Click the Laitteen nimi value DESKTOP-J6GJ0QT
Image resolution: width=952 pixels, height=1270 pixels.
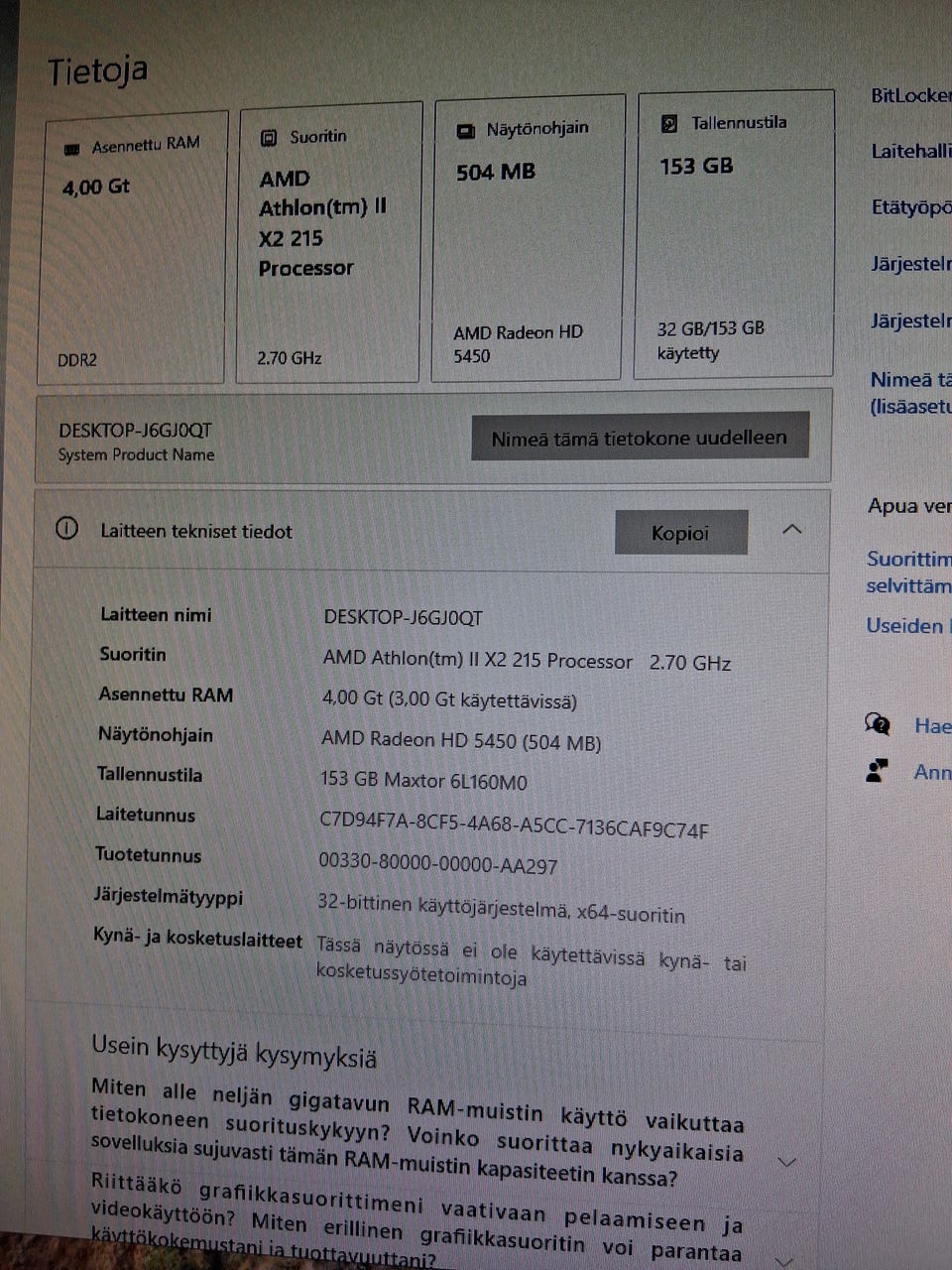(x=403, y=617)
